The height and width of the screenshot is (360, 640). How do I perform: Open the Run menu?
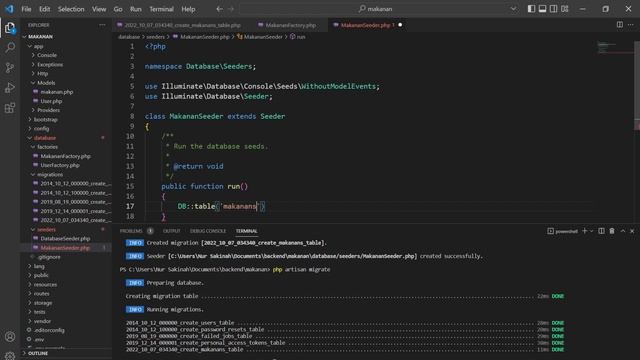[x=136, y=9]
